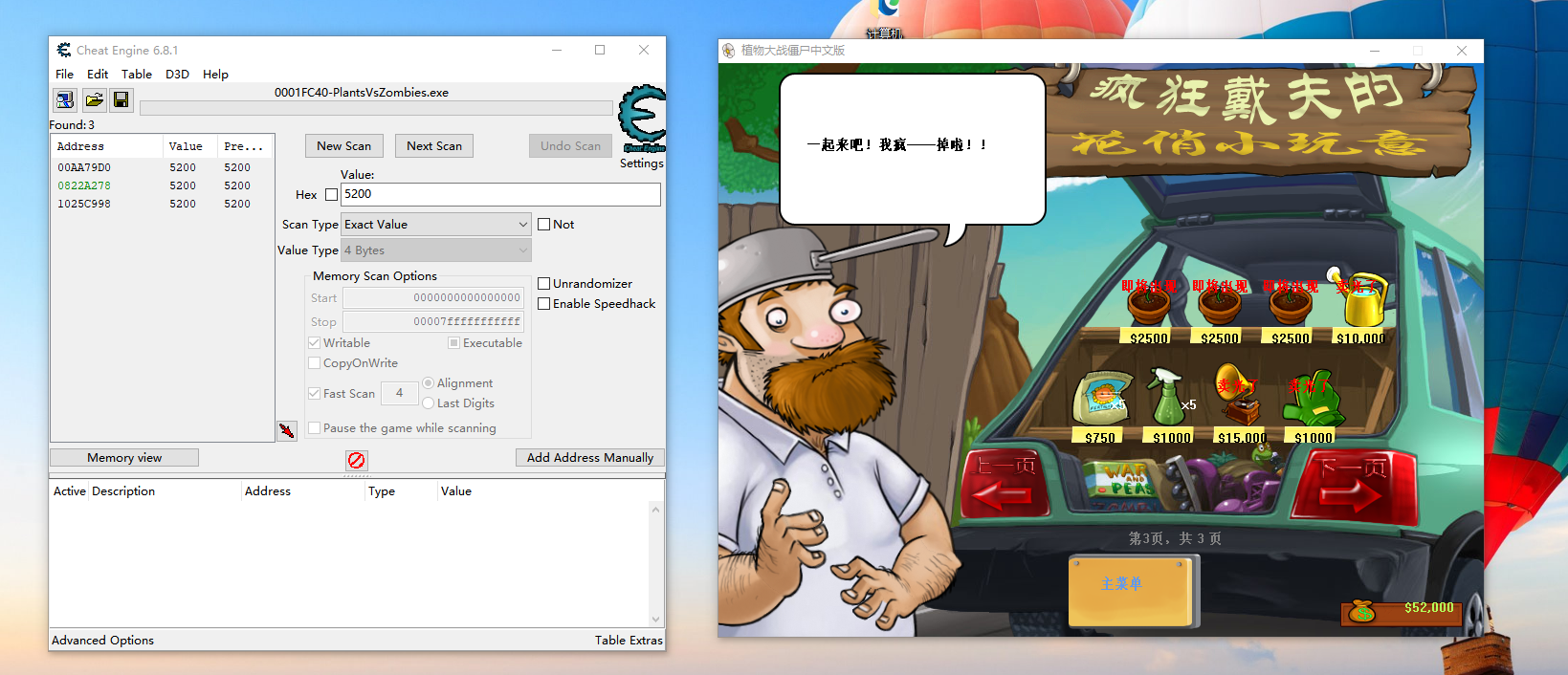Select address 00AA79D0 row
The width and height of the screenshot is (1568, 675).
pyautogui.click(x=162, y=167)
